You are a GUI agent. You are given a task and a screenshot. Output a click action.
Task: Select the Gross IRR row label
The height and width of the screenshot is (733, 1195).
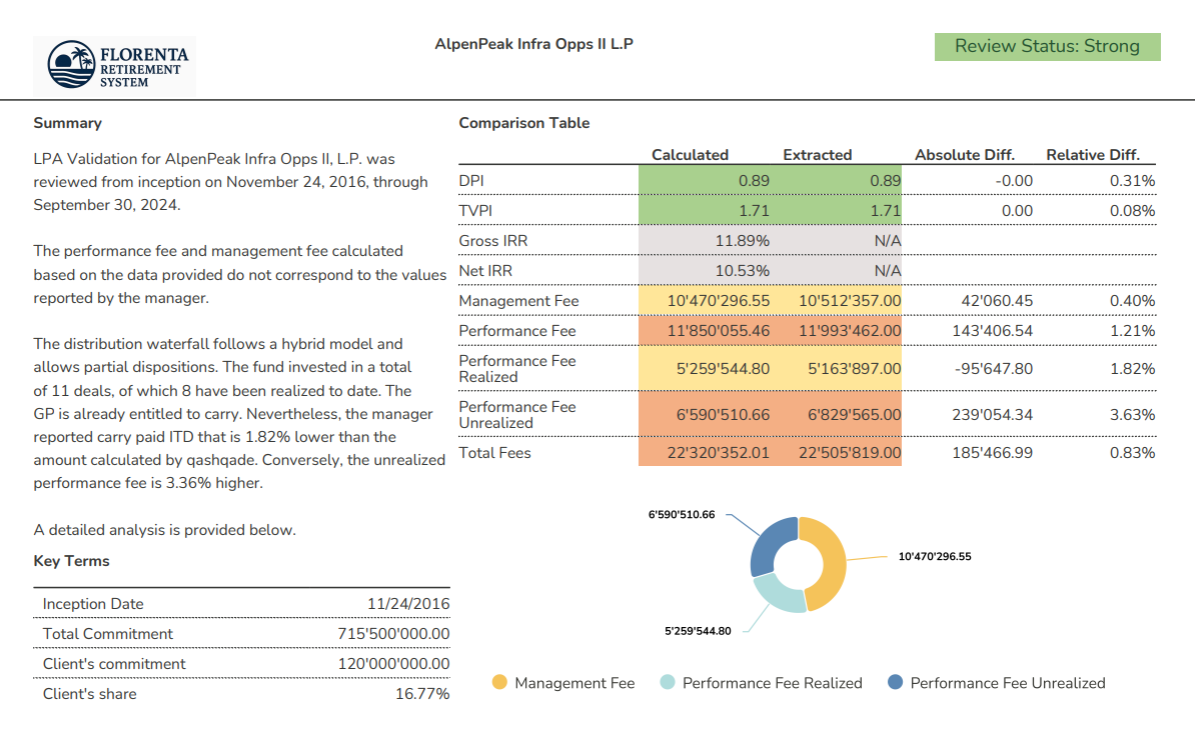(x=493, y=241)
